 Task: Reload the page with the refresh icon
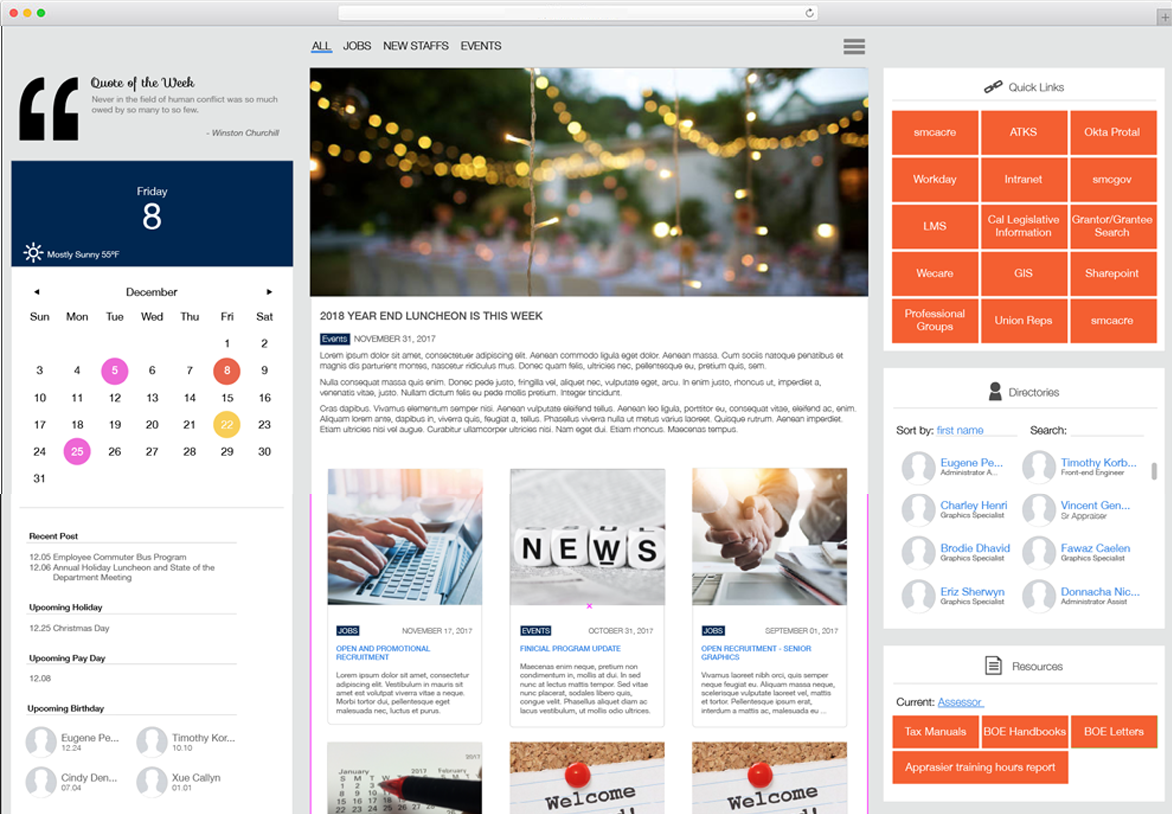pos(809,13)
